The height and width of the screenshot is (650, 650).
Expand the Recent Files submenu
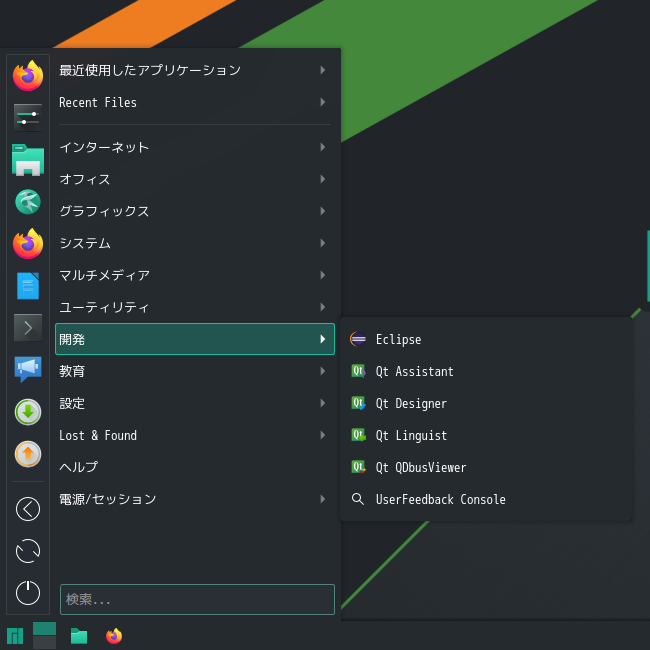pos(195,102)
